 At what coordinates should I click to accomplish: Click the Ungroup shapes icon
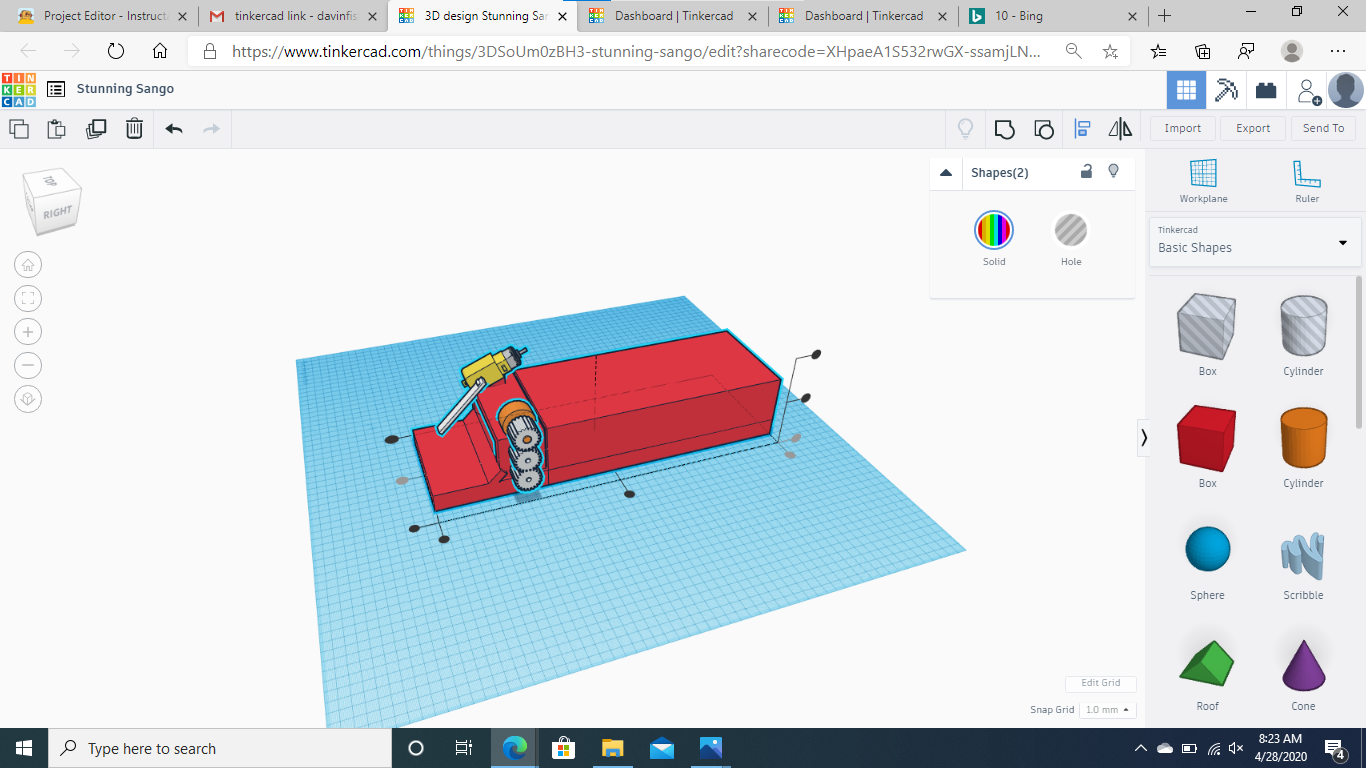tap(1043, 128)
